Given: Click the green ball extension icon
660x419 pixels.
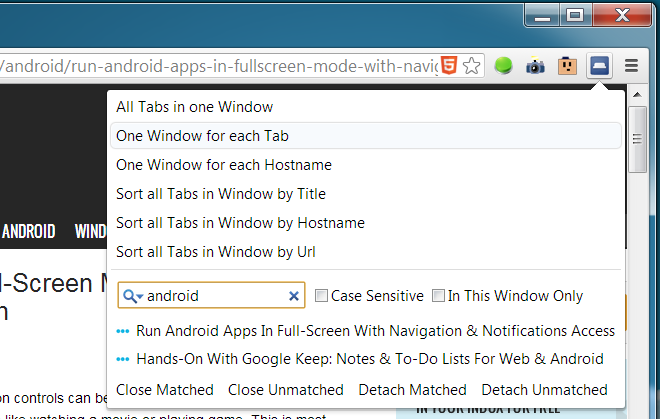Looking at the screenshot, I should click(x=503, y=66).
